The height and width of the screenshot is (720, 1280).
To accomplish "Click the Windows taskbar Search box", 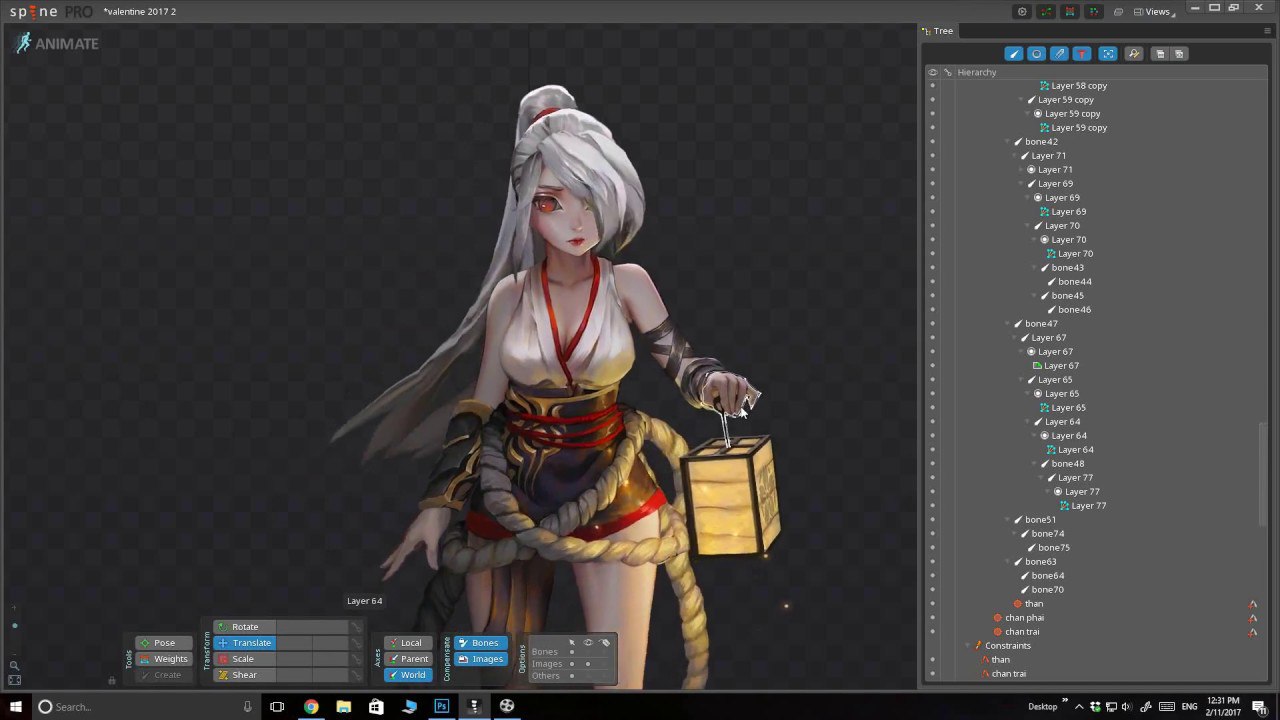I will [144, 707].
